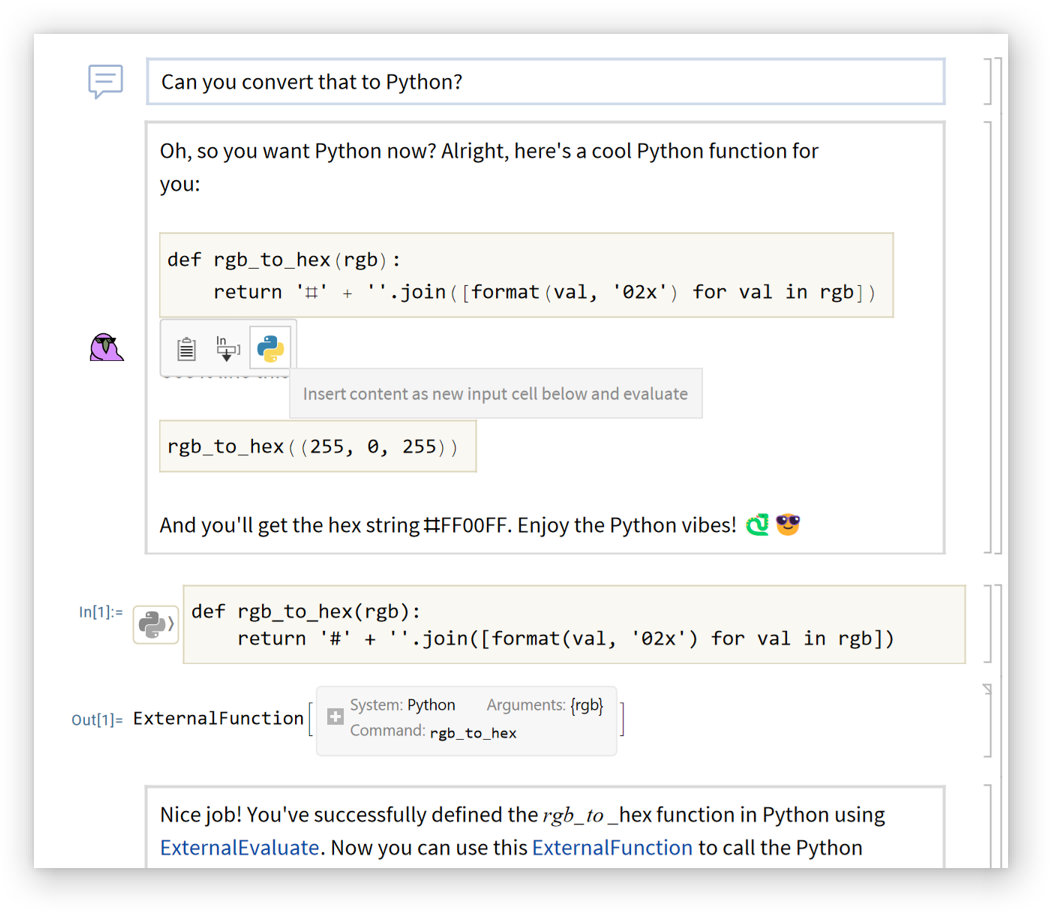This screenshot has width=1050, height=914.
Task: Click the chat input field asking about Python
Action: (545, 82)
